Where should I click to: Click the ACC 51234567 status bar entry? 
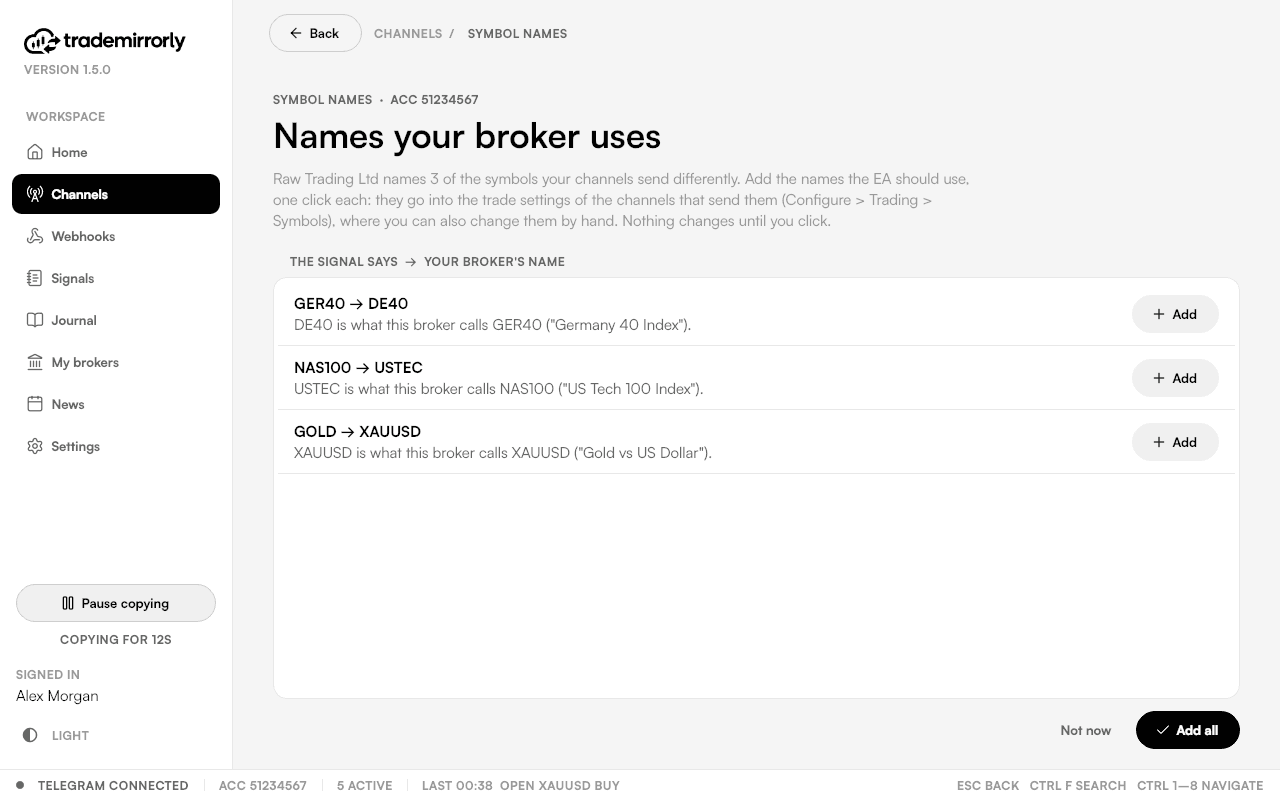(x=263, y=785)
